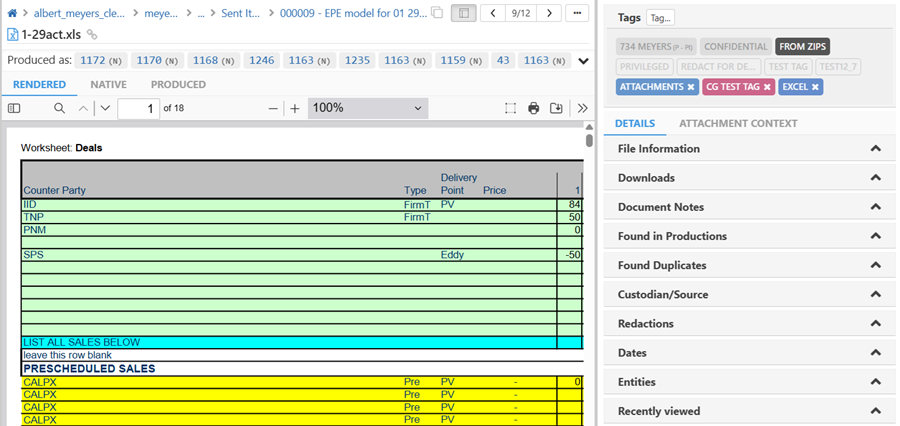Viewport: 900px width, 426px height.
Task: Go to the home breadcrumb icon
Action: pos(11,13)
